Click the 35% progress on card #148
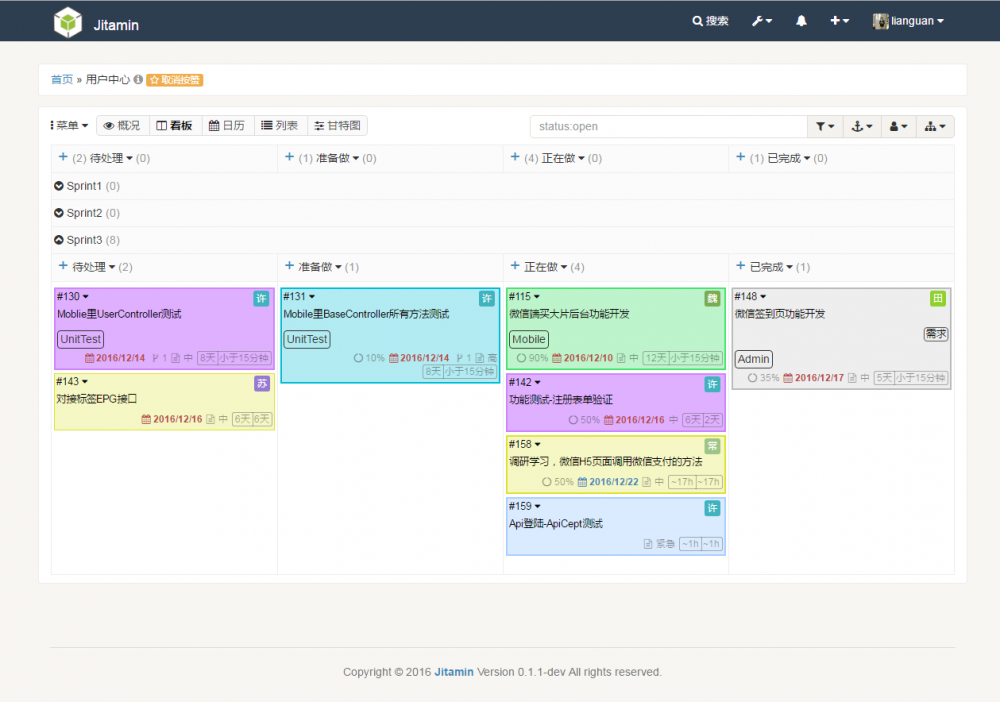 click(763, 377)
